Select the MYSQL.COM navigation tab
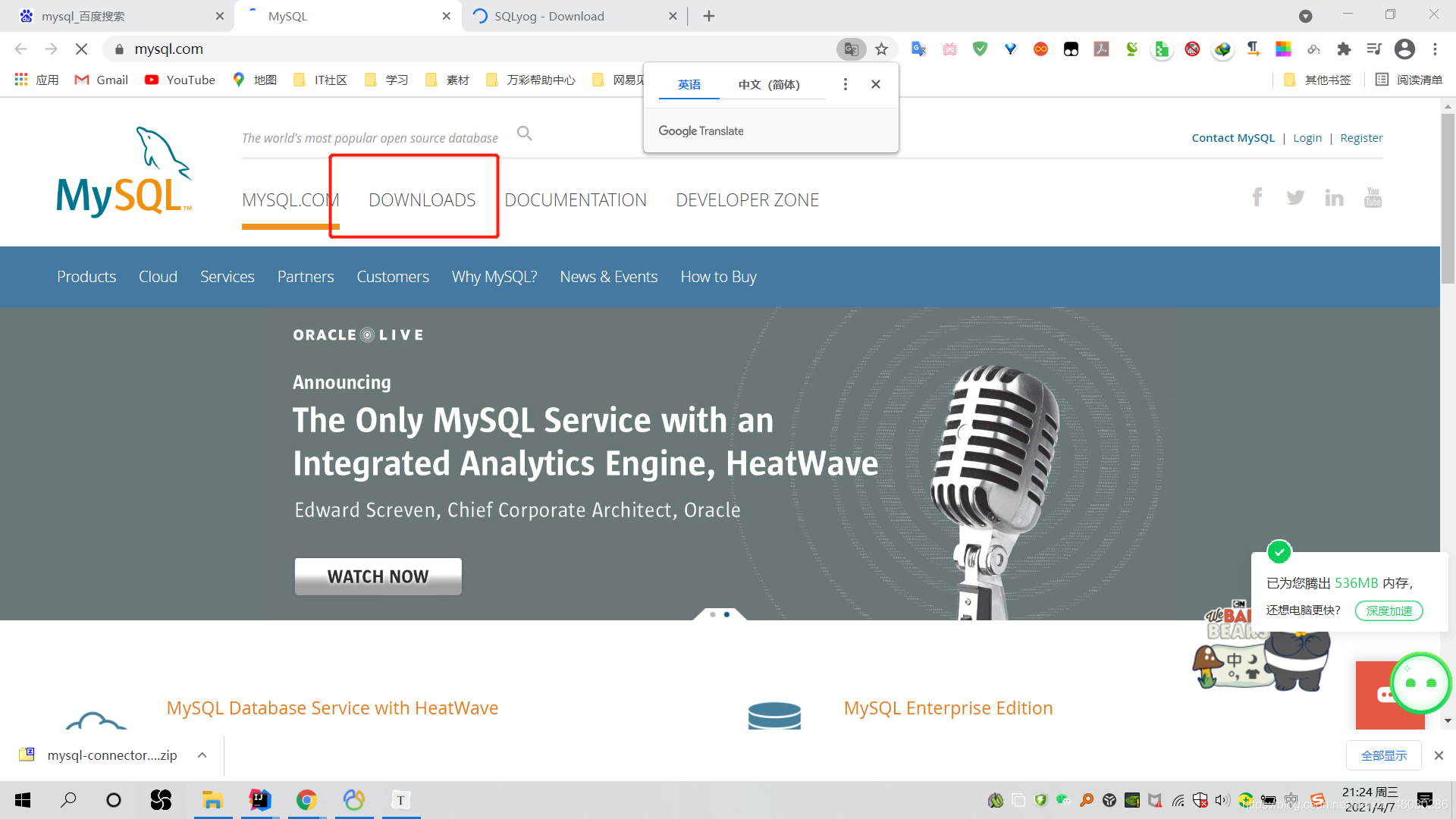 pyautogui.click(x=290, y=200)
